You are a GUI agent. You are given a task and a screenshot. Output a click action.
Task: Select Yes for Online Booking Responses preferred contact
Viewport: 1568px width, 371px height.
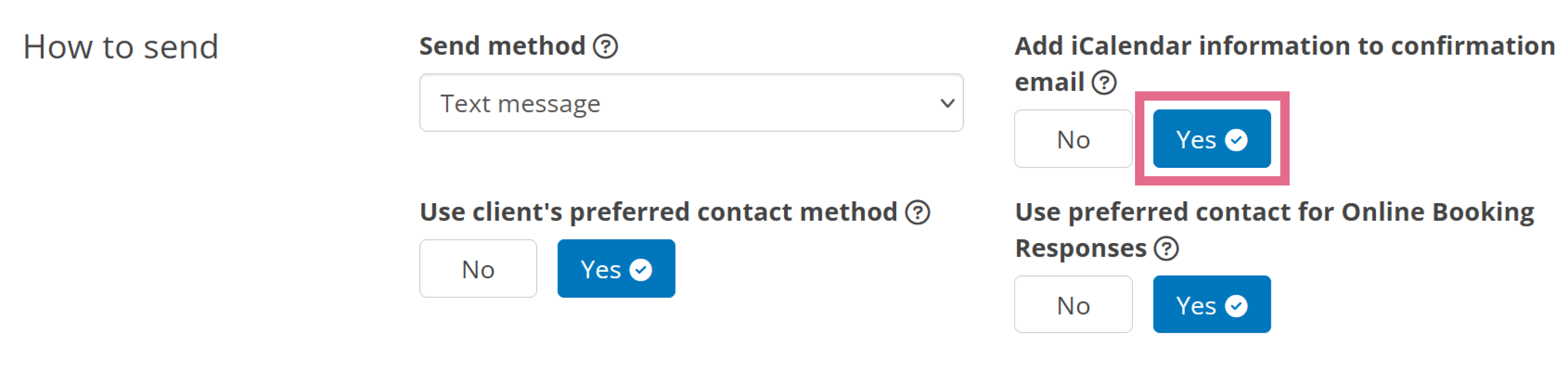coord(1211,305)
